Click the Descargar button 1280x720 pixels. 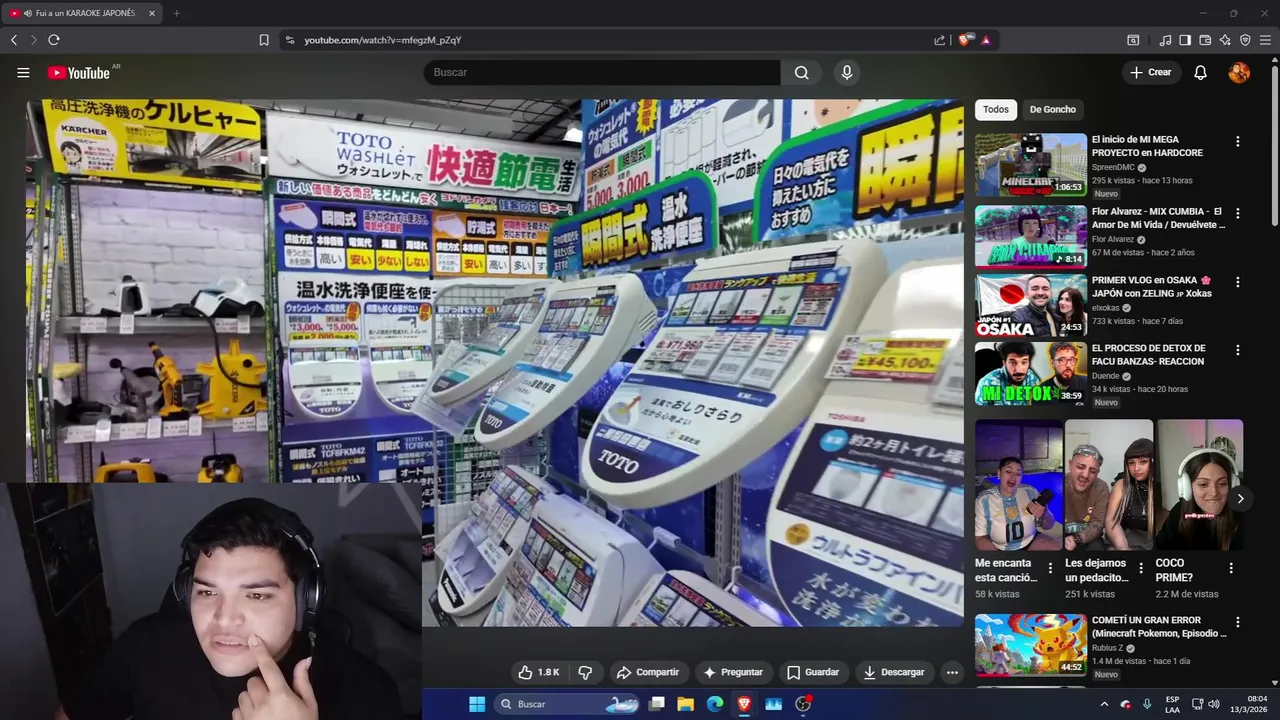(894, 672)
